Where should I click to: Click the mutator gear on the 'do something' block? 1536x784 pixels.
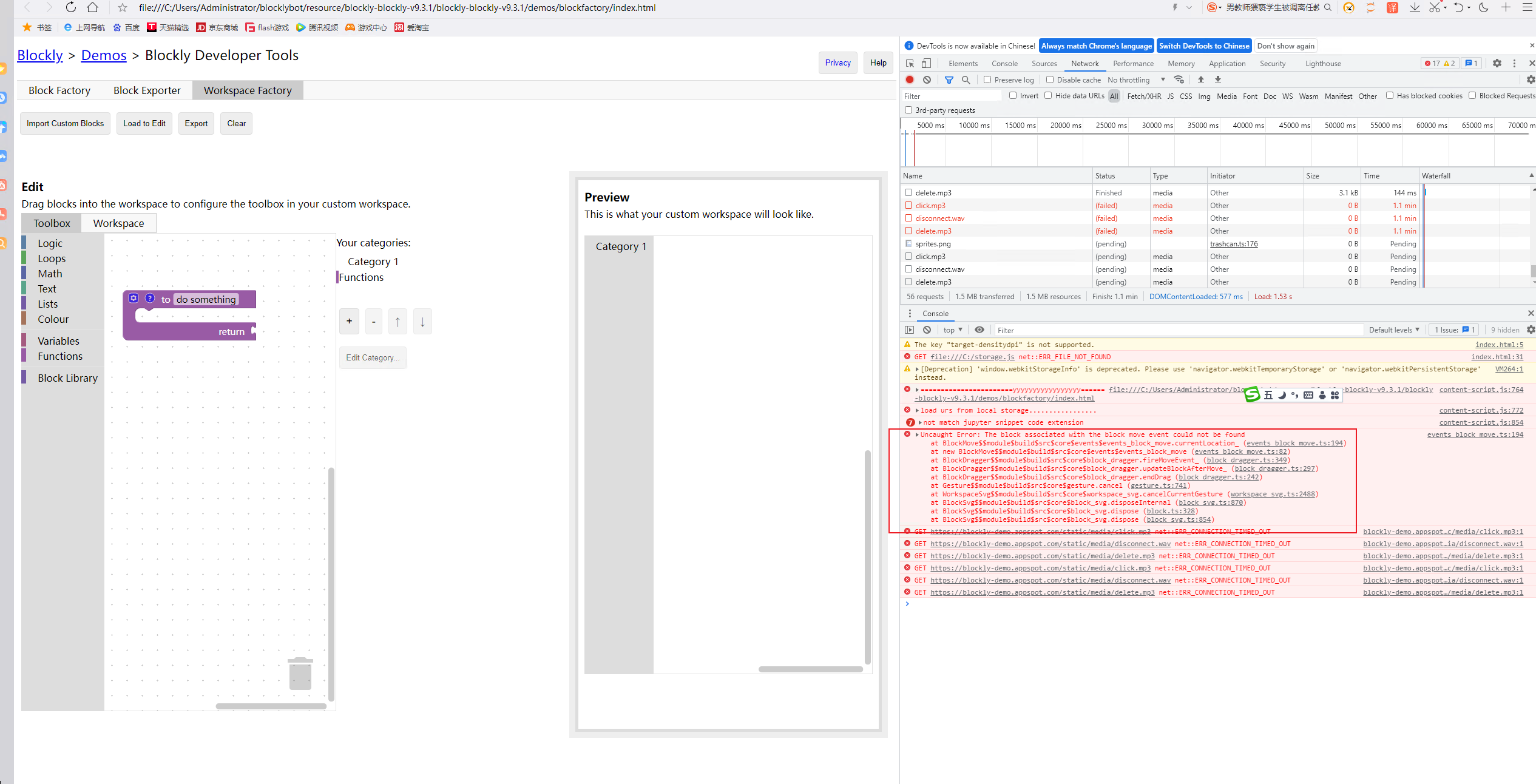point(134,298)
